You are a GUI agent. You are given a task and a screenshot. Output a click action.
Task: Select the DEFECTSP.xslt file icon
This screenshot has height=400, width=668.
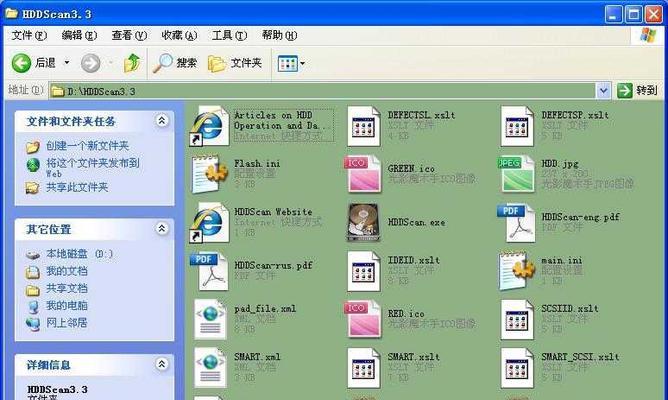point(517,127)
